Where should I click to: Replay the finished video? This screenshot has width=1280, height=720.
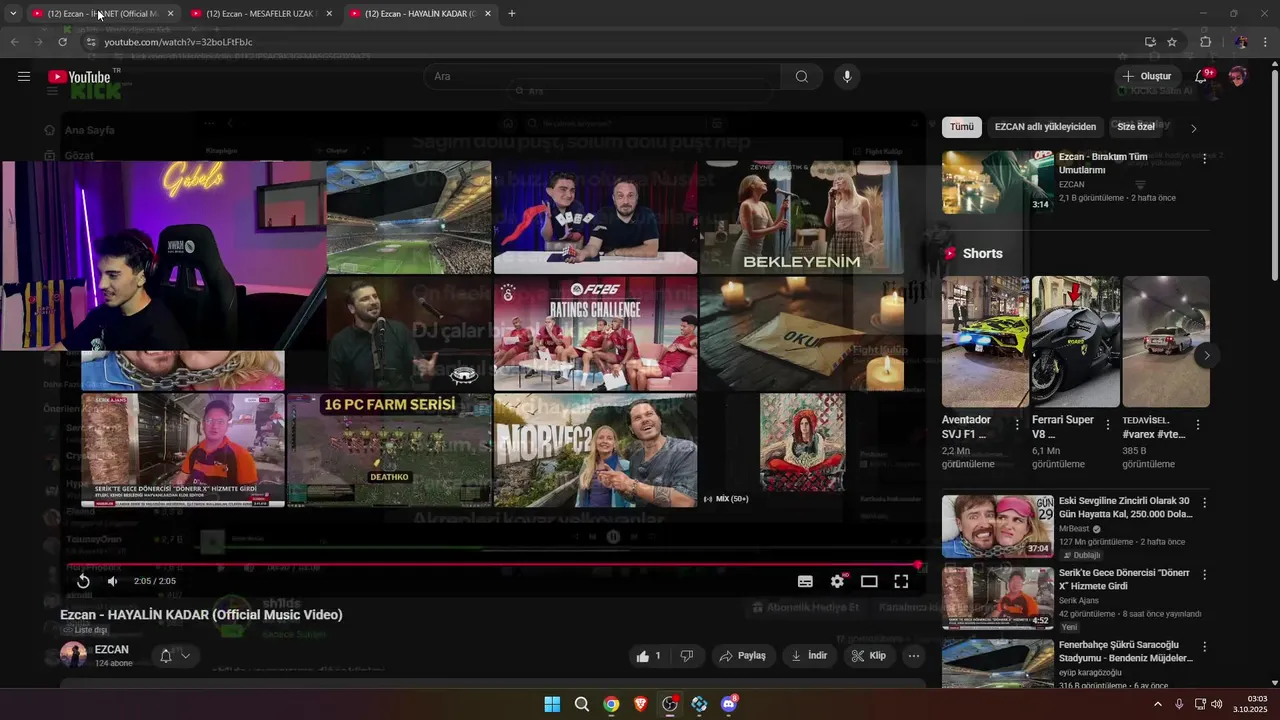[x=84, y=581]
